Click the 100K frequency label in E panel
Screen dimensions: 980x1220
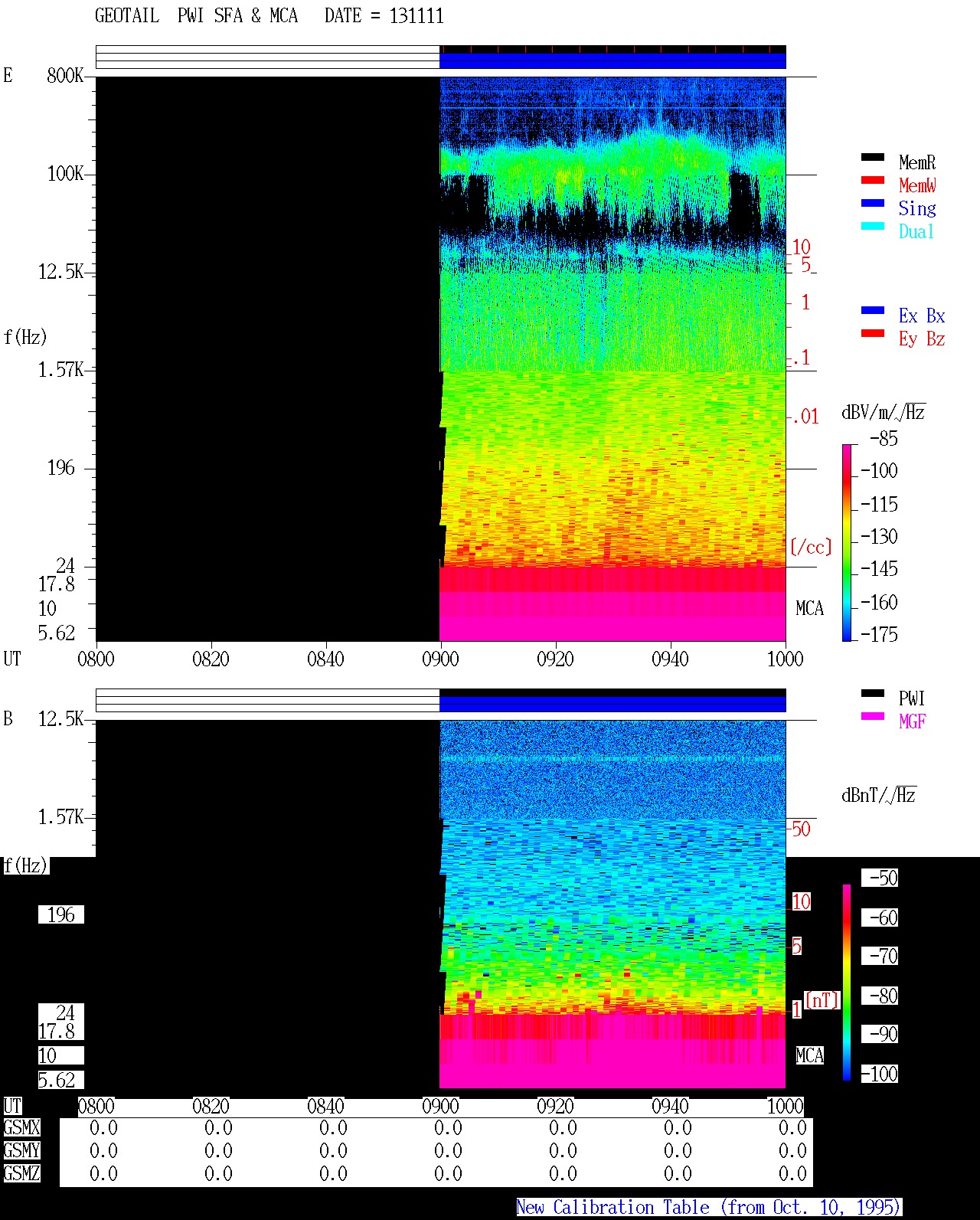point(65,173)
